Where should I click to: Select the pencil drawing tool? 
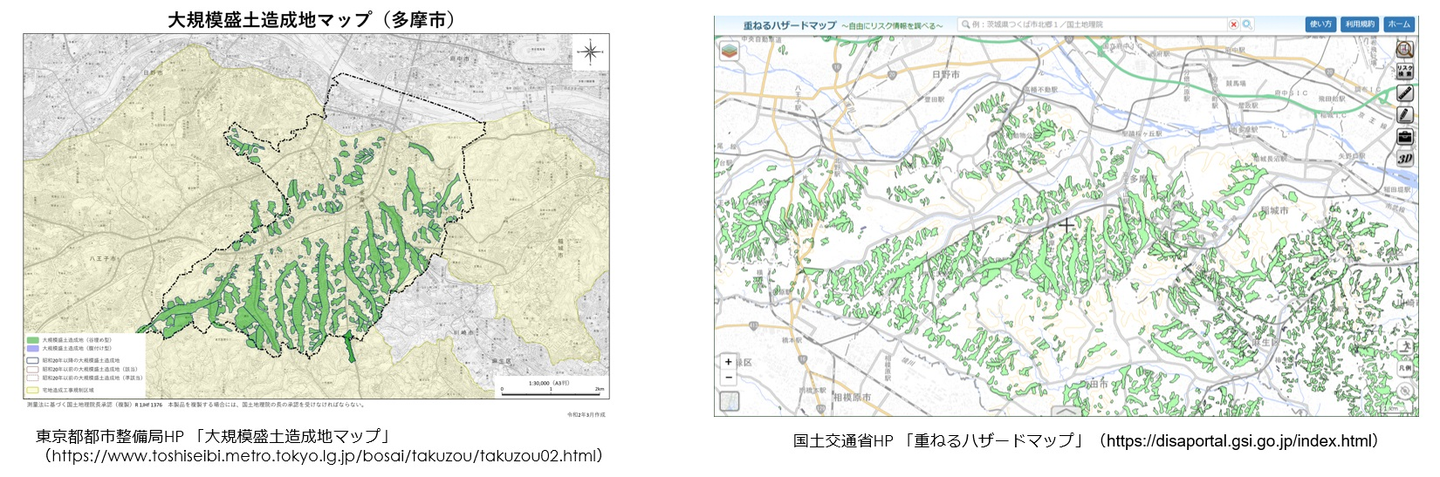[1404, 115]
